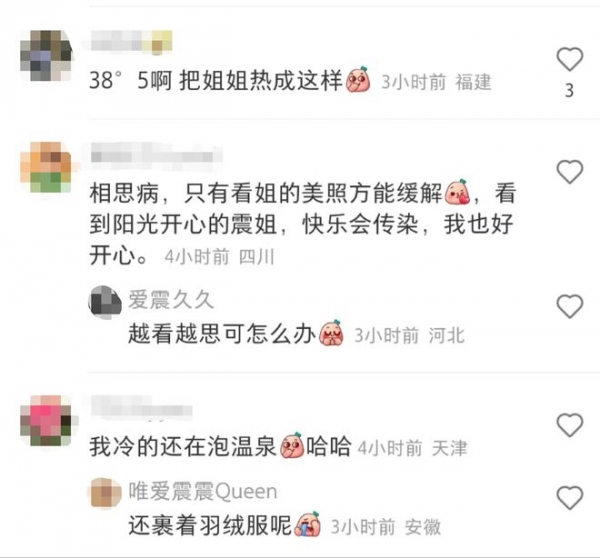Open avatar of the 38°5 commenter
Viewport: 600px width, 558px height.
pos(46,55)
